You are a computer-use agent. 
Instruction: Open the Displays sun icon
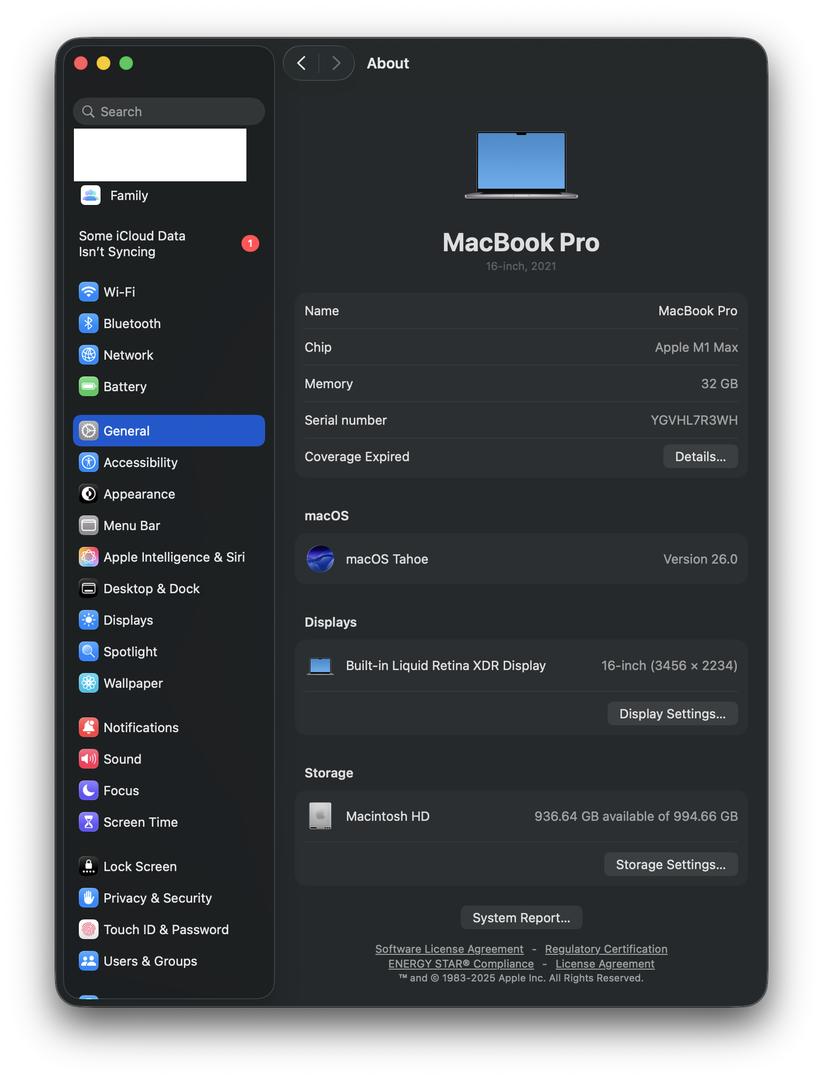pos(88,621)
